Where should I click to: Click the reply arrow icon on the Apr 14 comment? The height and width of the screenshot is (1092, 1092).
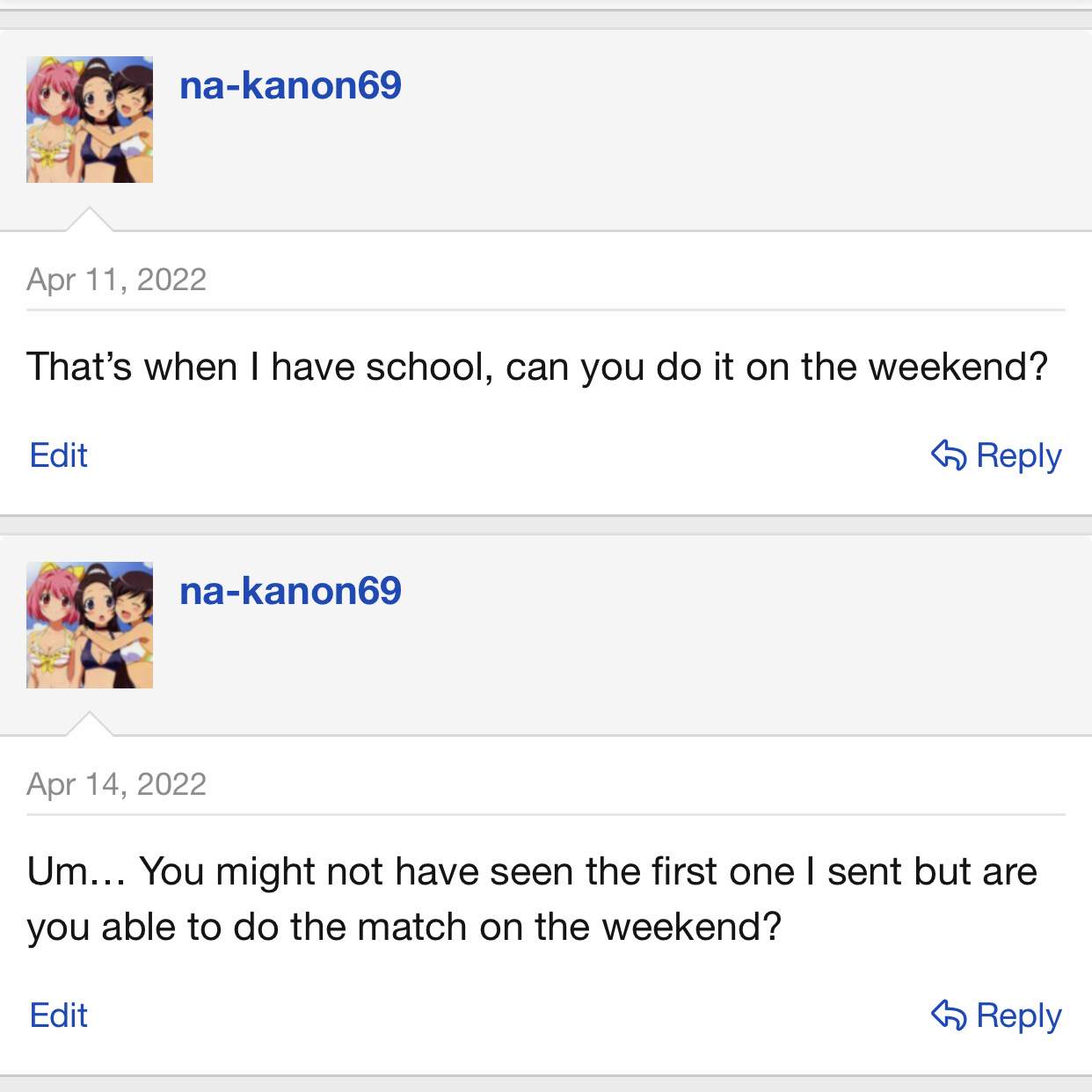pos(949,1015)
